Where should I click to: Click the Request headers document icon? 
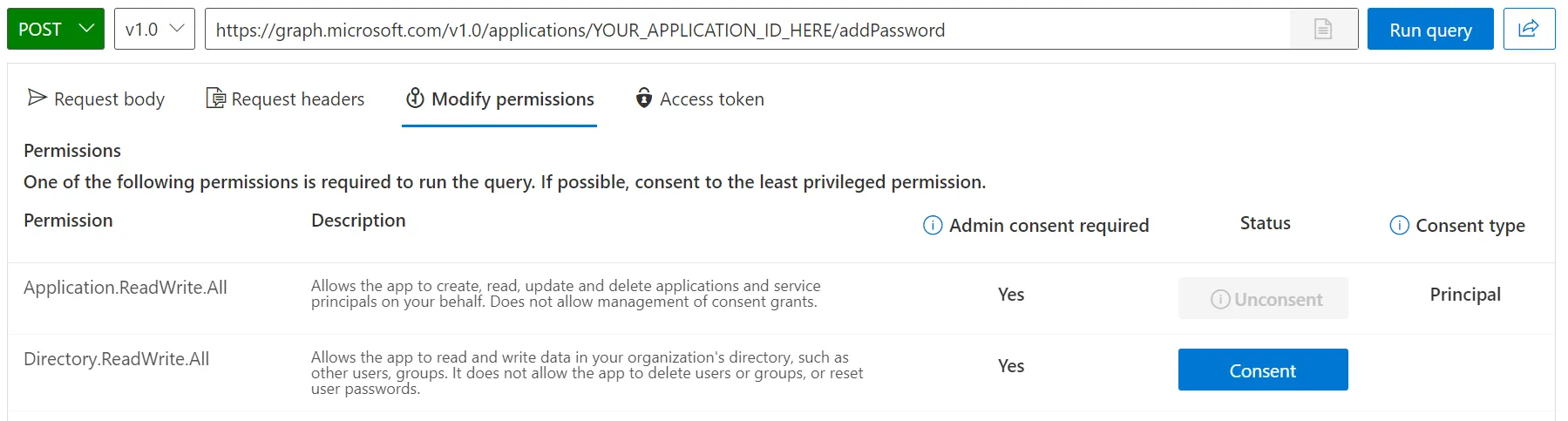coord(215,98)
